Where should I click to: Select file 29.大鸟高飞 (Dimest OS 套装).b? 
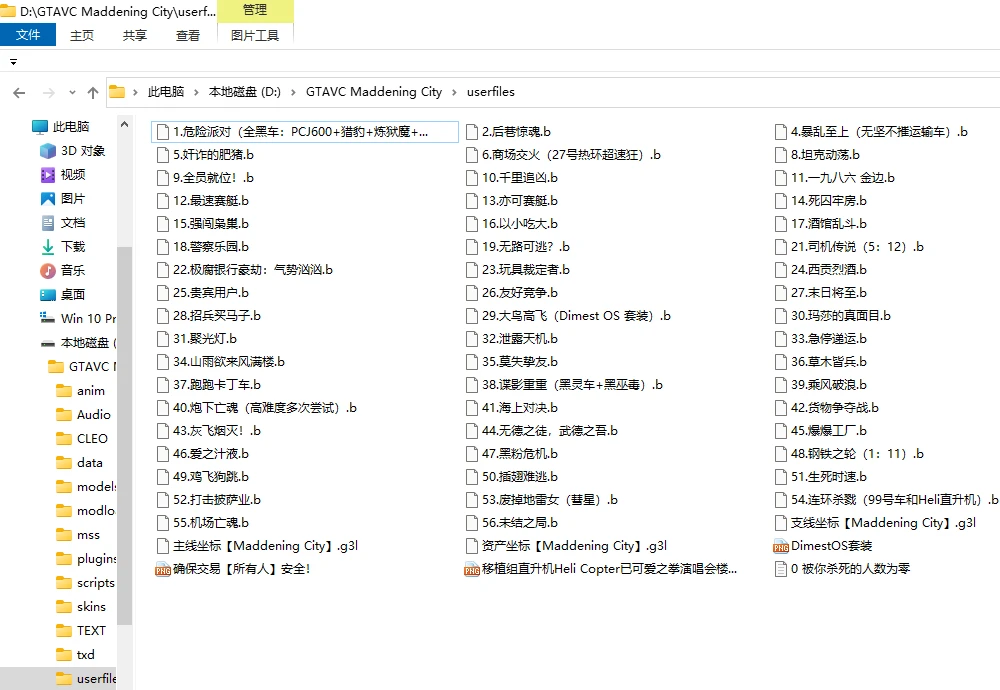click(x=568, y=316)
